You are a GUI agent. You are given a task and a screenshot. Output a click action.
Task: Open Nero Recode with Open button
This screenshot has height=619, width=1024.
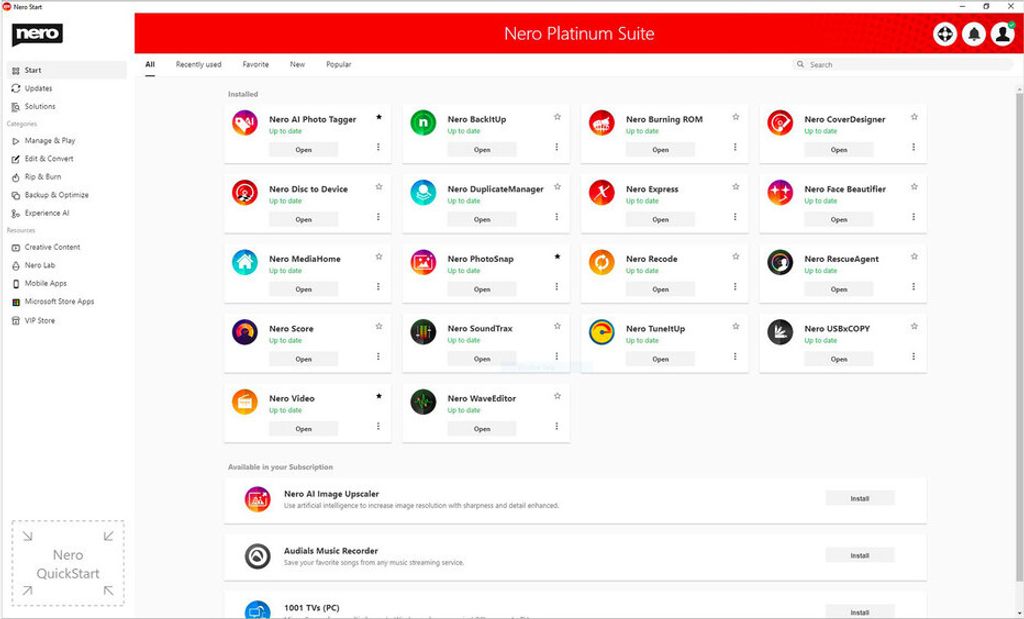click(660, 289)
